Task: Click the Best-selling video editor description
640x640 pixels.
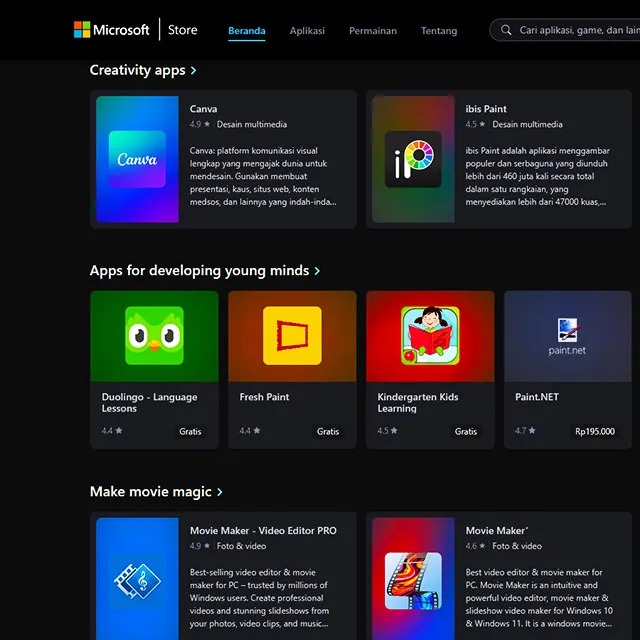Action: pos(259,598)
